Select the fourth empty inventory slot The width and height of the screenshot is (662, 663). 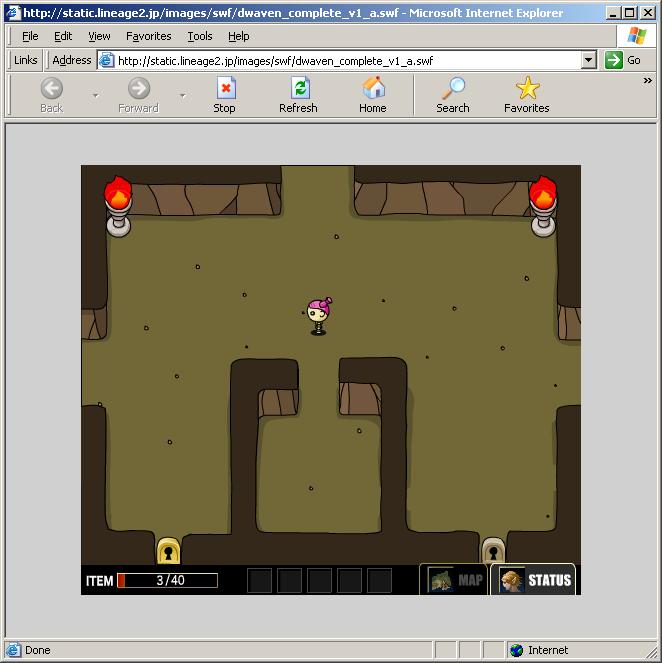pos(349,581)
